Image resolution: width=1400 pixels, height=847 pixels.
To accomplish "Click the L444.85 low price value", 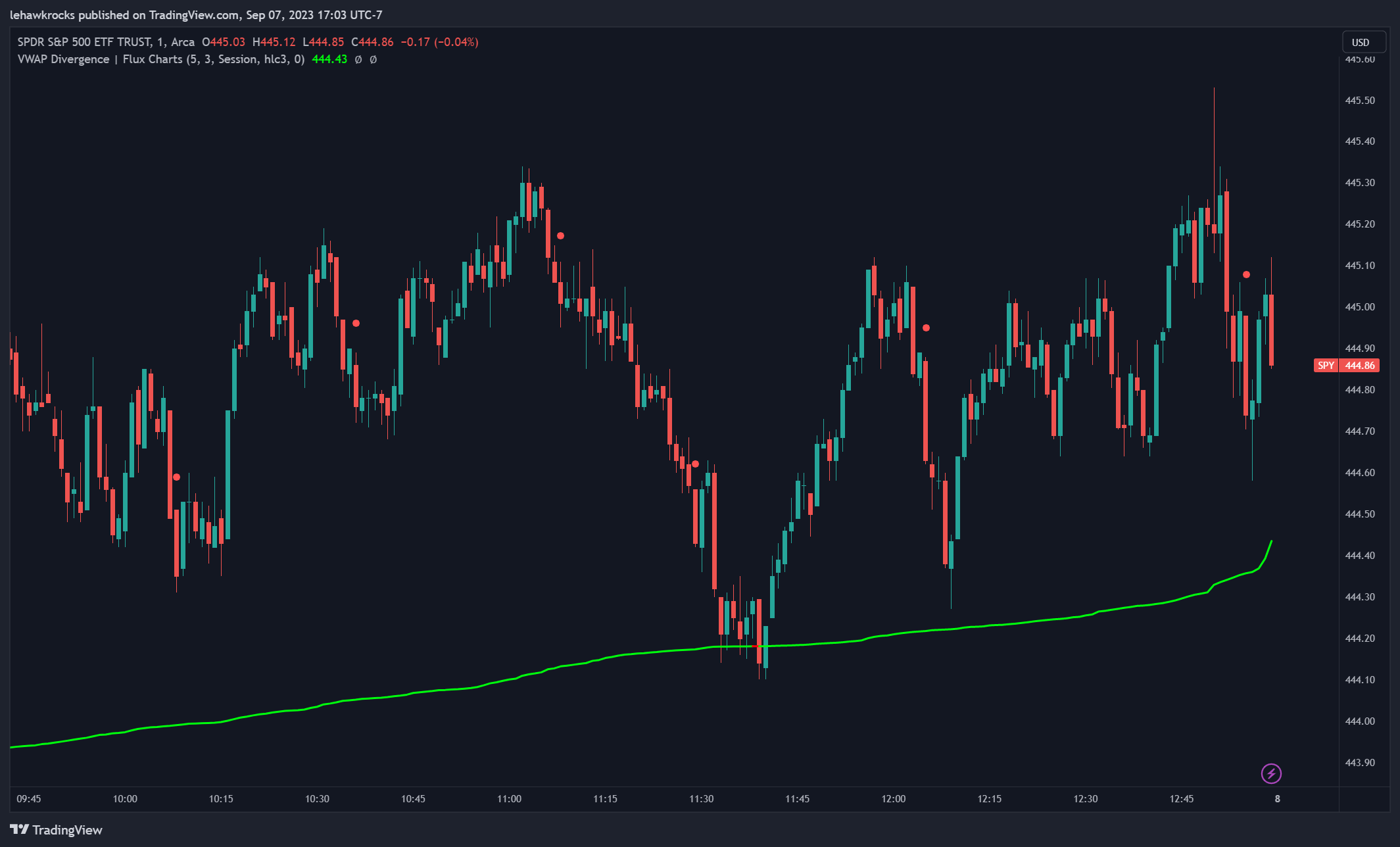I will point(324,42).
